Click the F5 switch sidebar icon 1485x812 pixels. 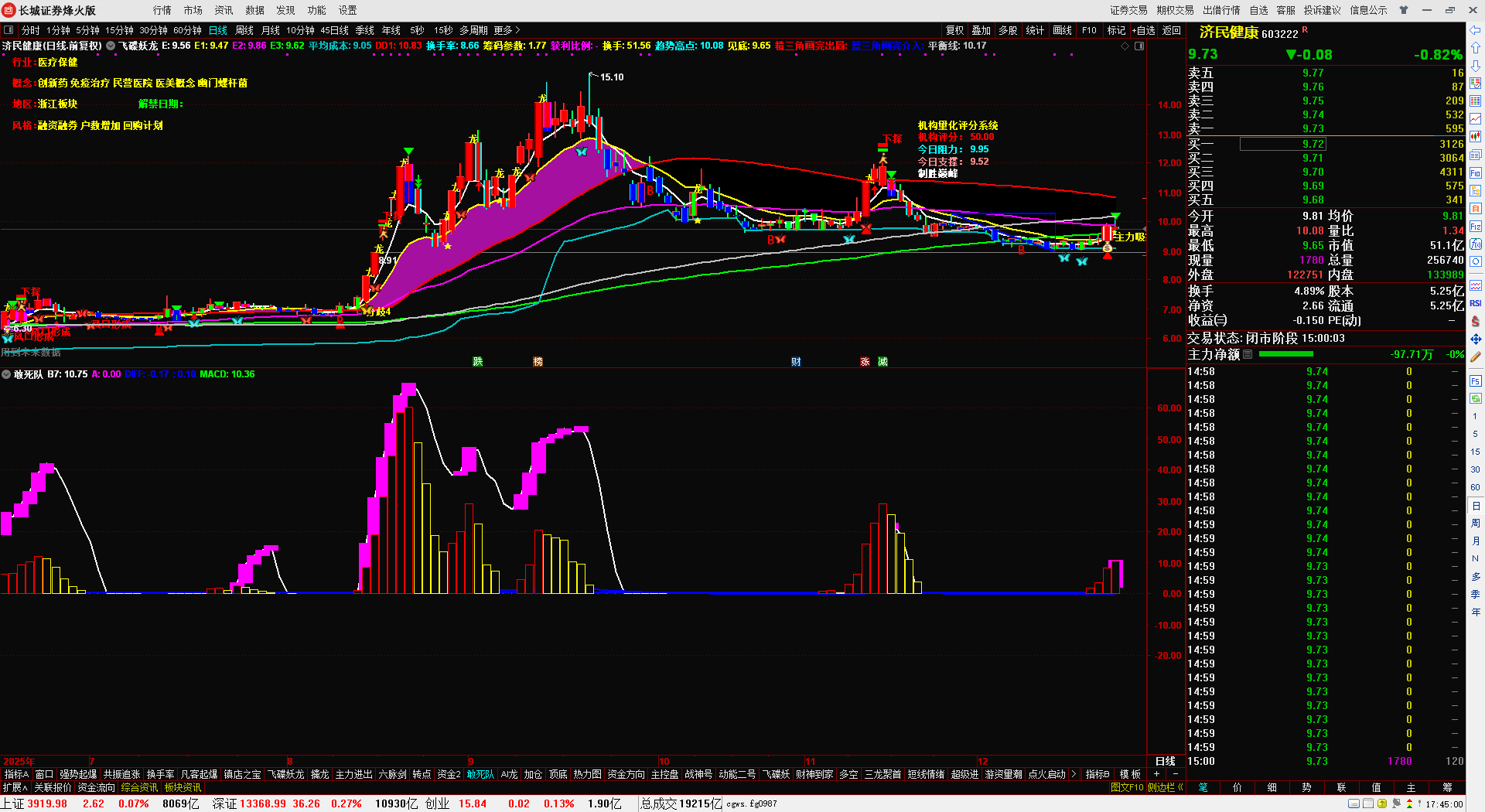pos(1476,381)
